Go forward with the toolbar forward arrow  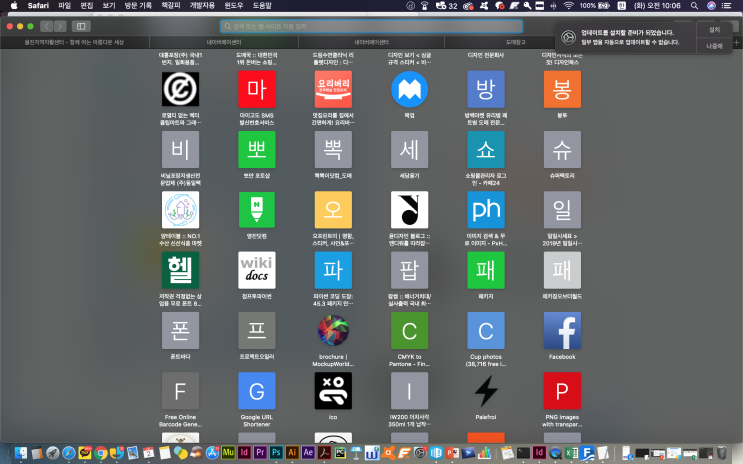[60, 26]
